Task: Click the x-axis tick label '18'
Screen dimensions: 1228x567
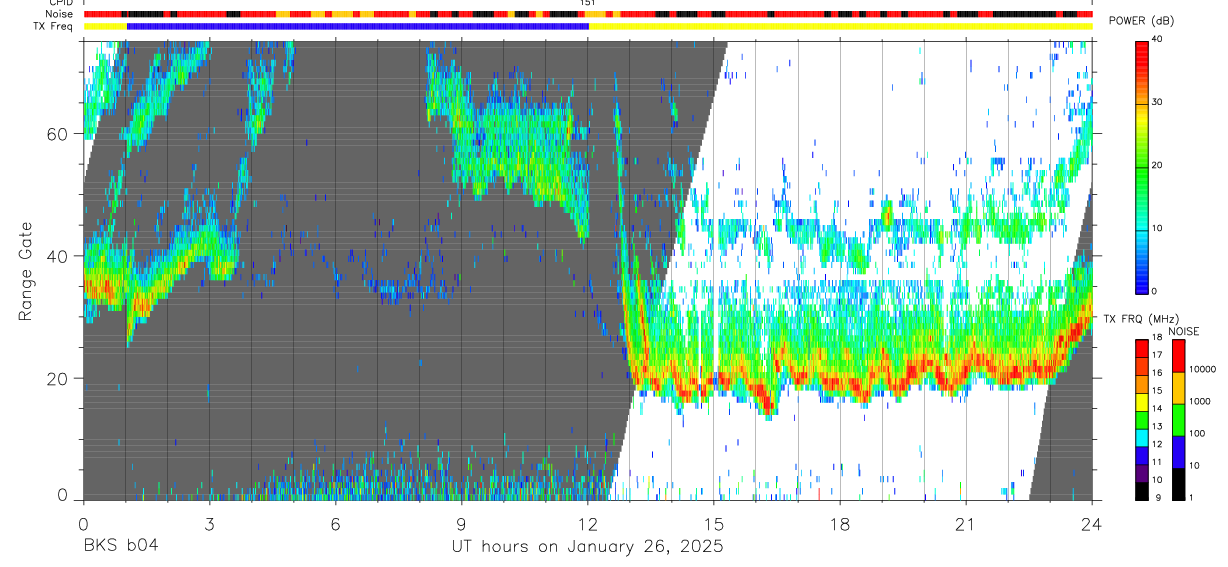Action: (840, 524)
